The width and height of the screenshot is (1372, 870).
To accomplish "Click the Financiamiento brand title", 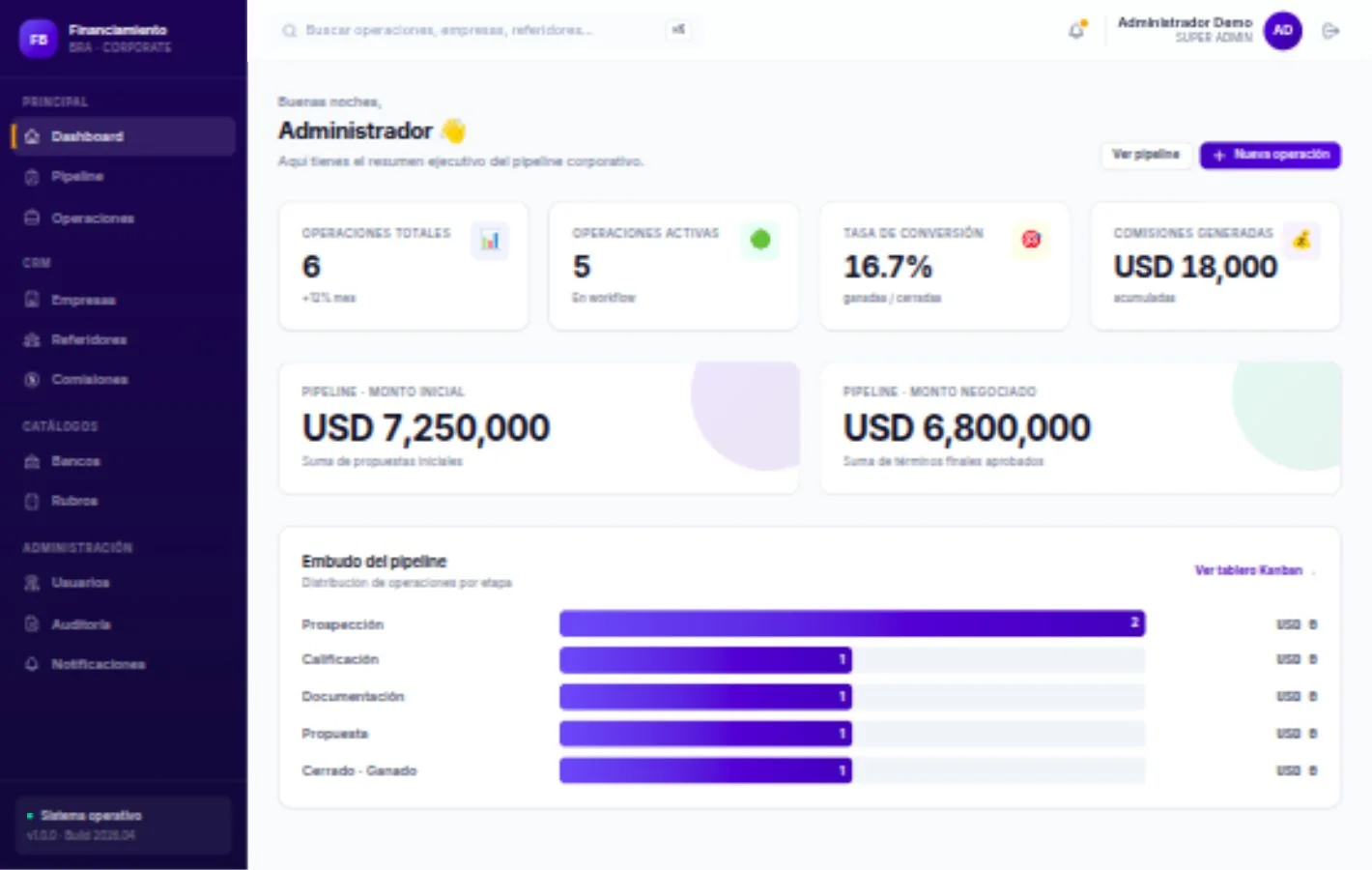I will (x=118, y=30).
